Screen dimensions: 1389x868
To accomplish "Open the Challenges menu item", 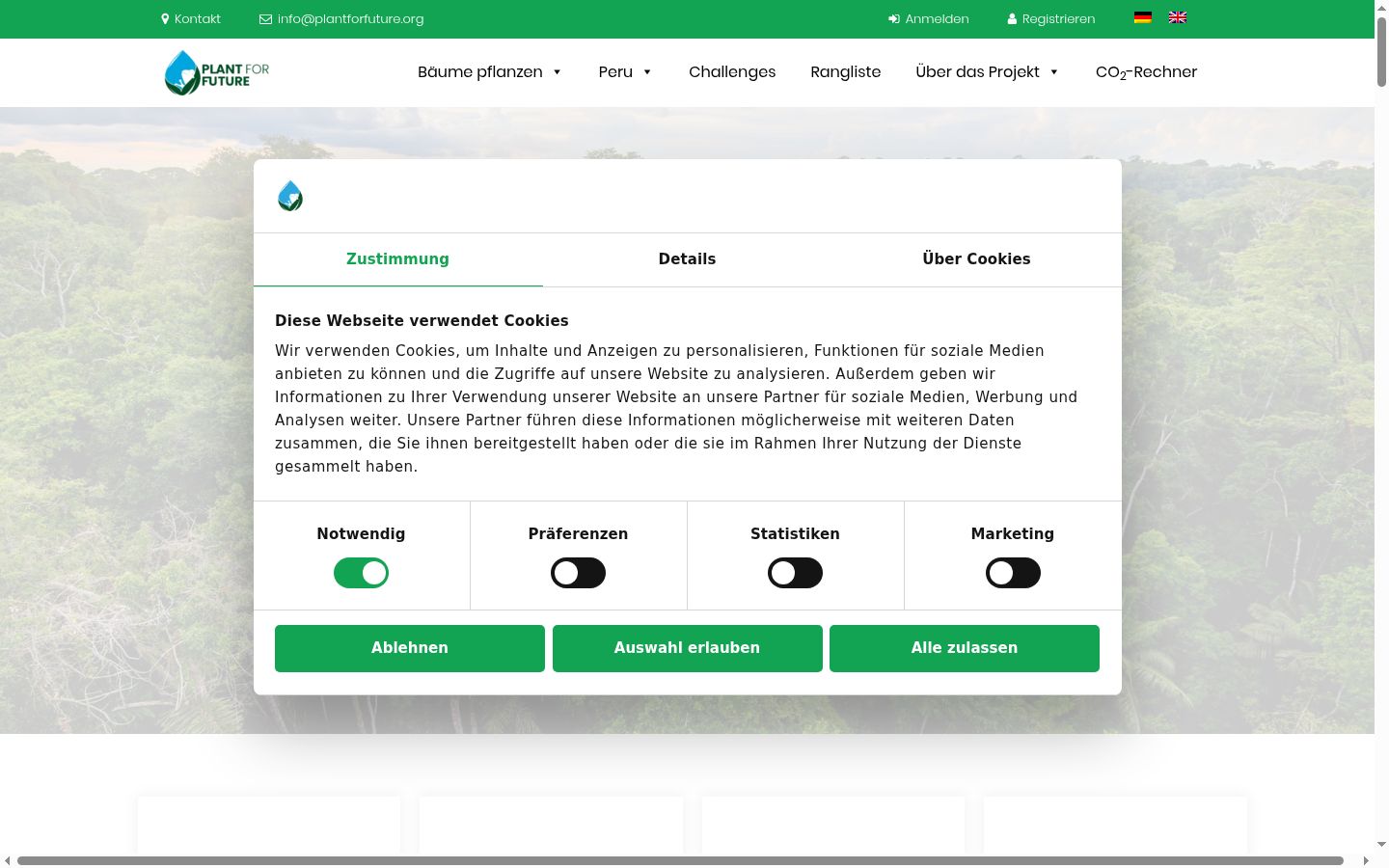I will click(x=732, y=72).
